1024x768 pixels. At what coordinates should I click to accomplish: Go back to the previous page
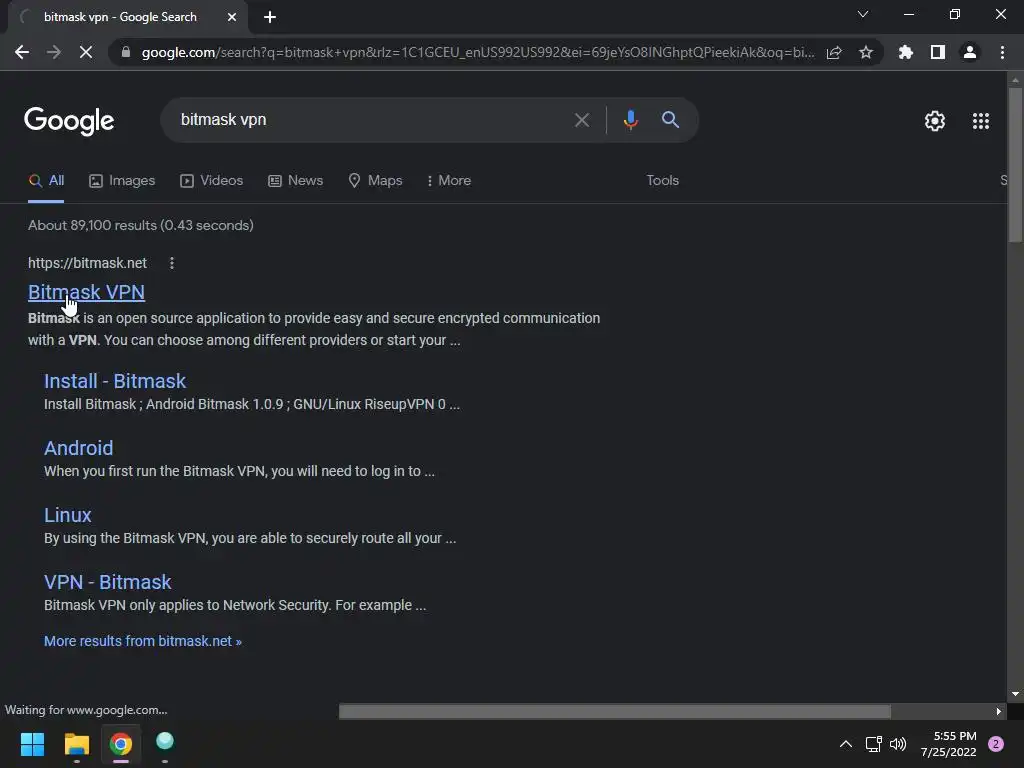(22, 52)
